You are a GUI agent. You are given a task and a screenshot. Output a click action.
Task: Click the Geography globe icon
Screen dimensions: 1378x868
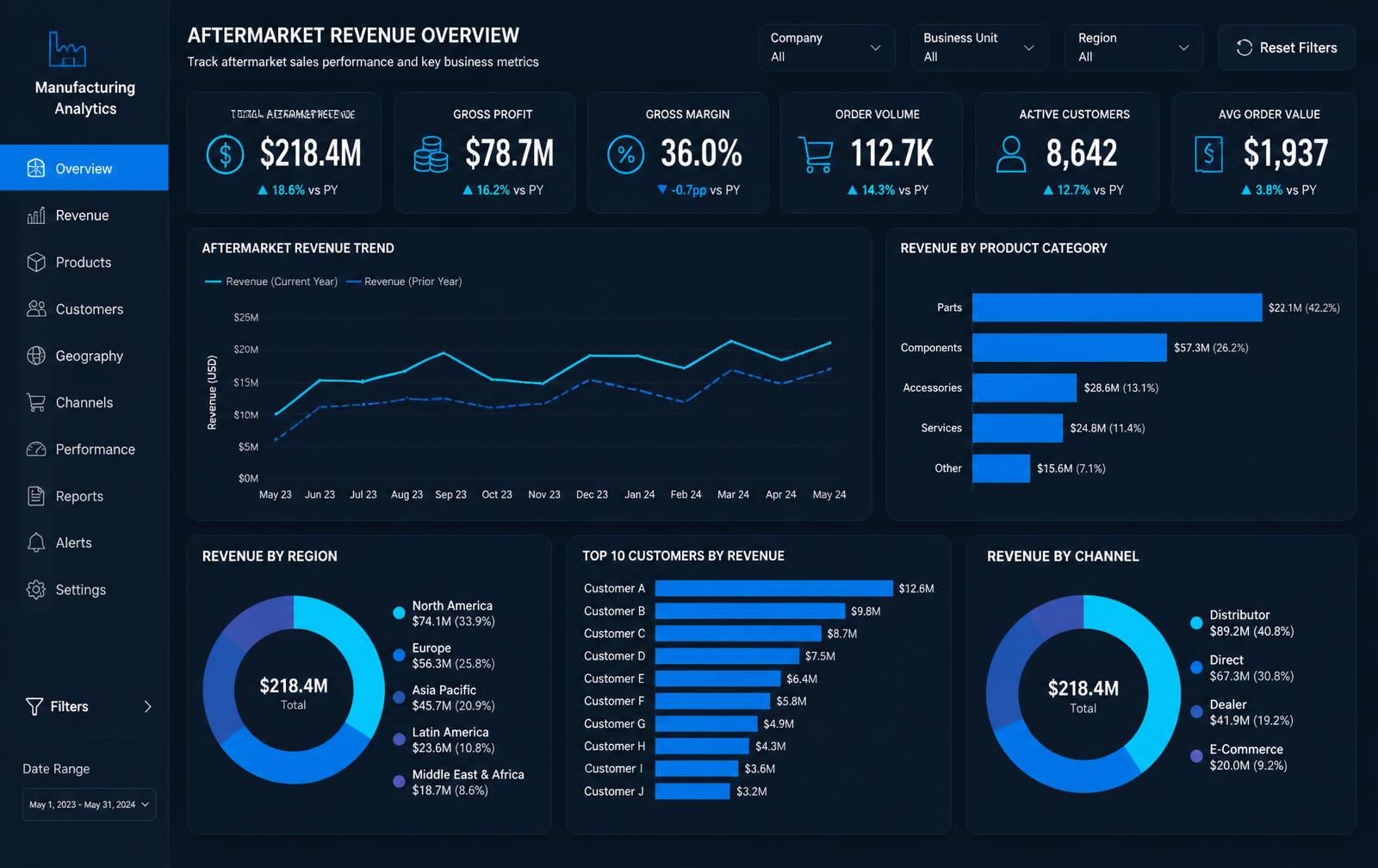(x=36, y=356)
